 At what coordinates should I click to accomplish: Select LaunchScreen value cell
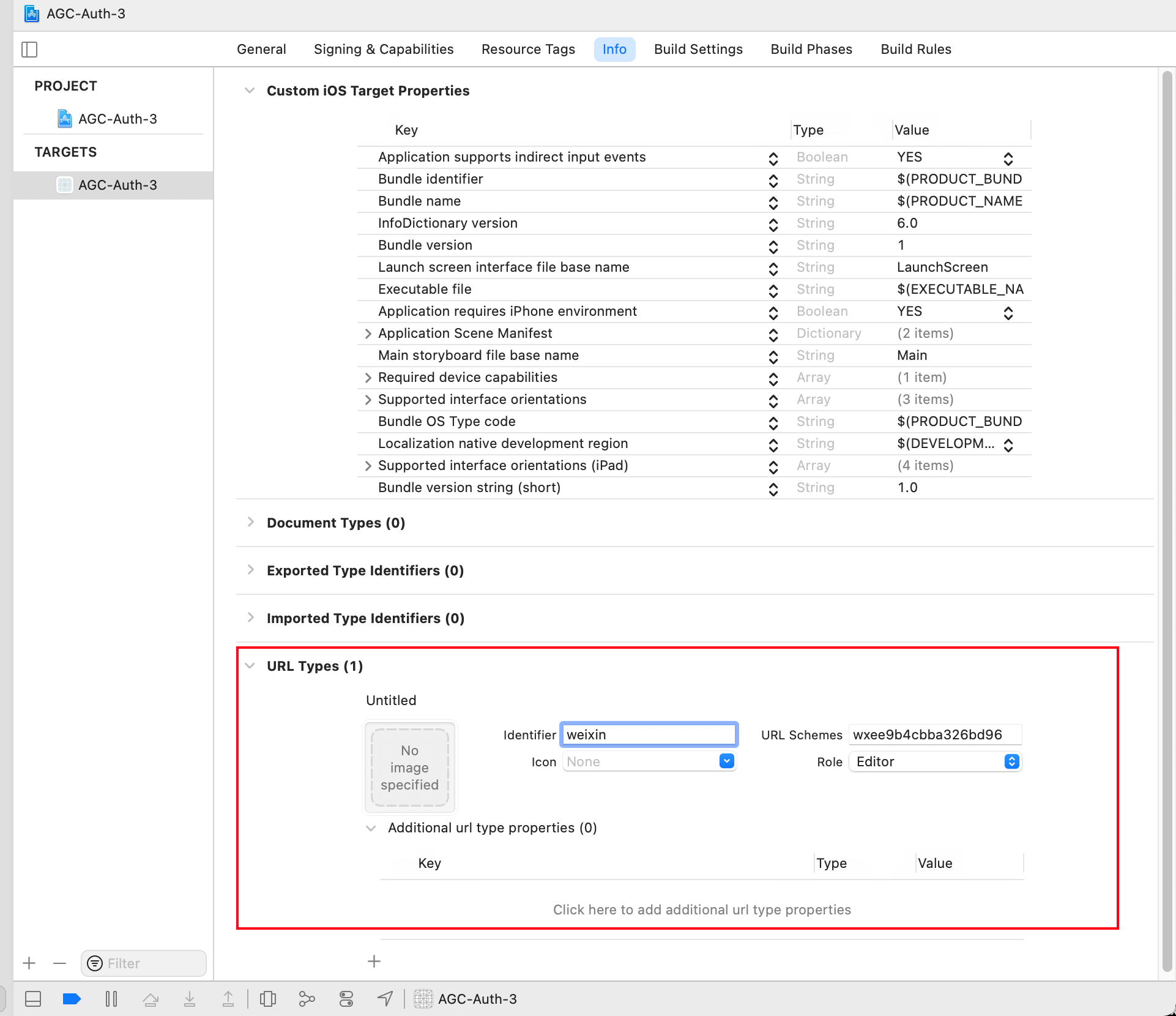point(942,267)
